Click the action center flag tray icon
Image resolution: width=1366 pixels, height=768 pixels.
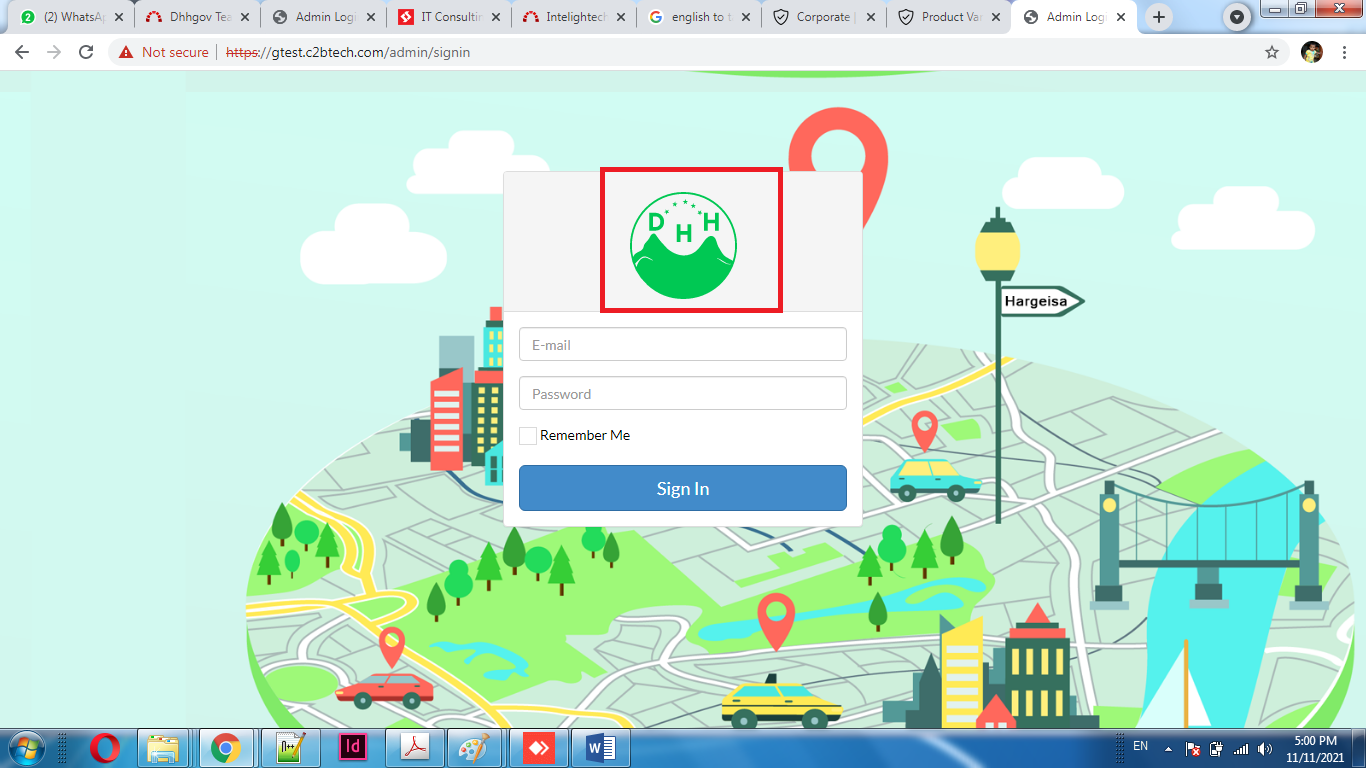point(1192,749)
